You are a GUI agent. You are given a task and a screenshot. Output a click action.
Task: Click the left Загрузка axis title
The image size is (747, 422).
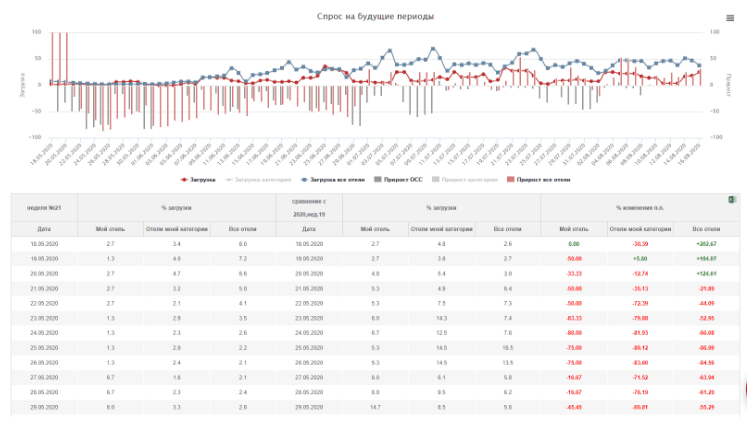click(21, 84)
